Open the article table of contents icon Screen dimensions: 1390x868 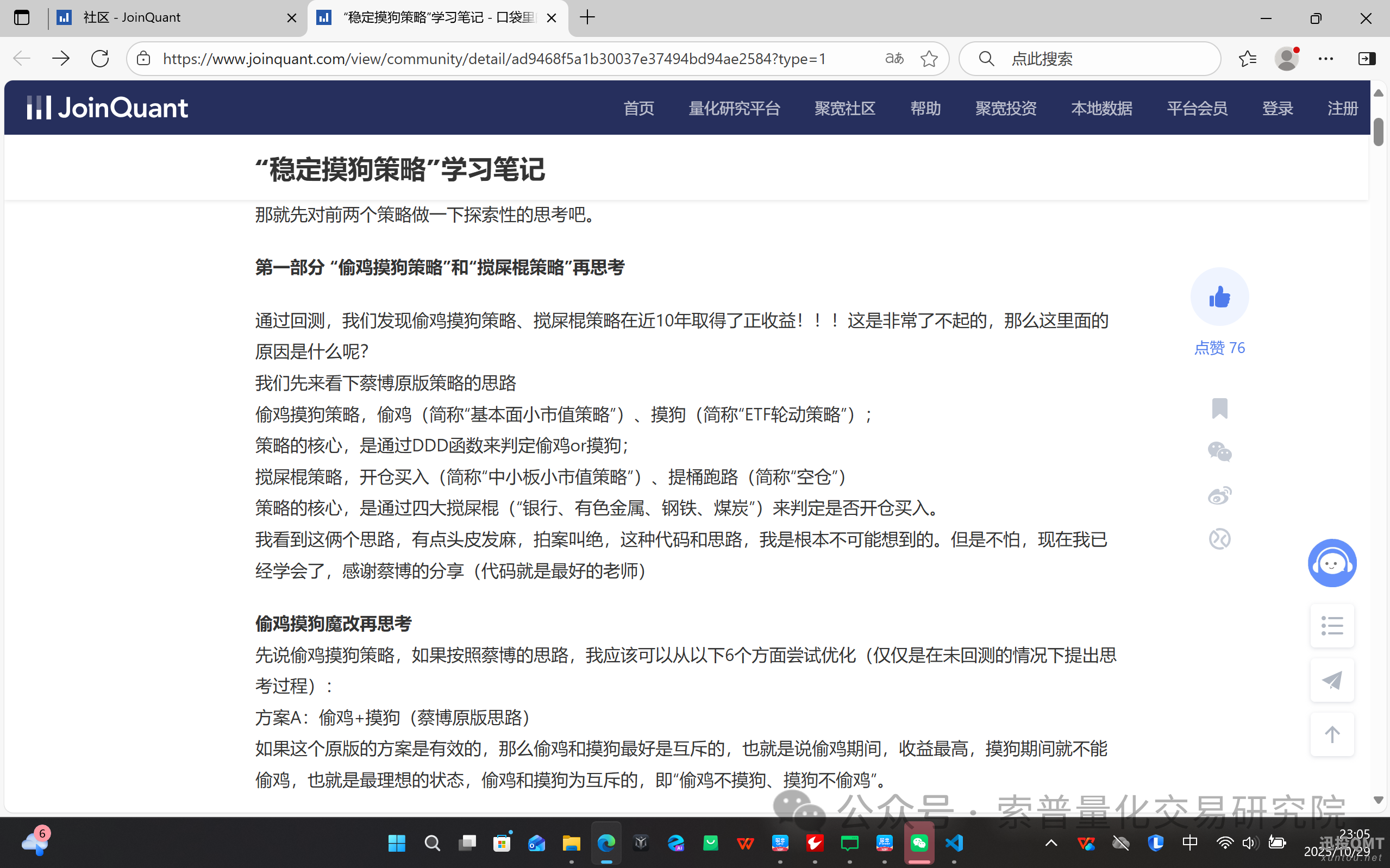[x=1332, y=625]
